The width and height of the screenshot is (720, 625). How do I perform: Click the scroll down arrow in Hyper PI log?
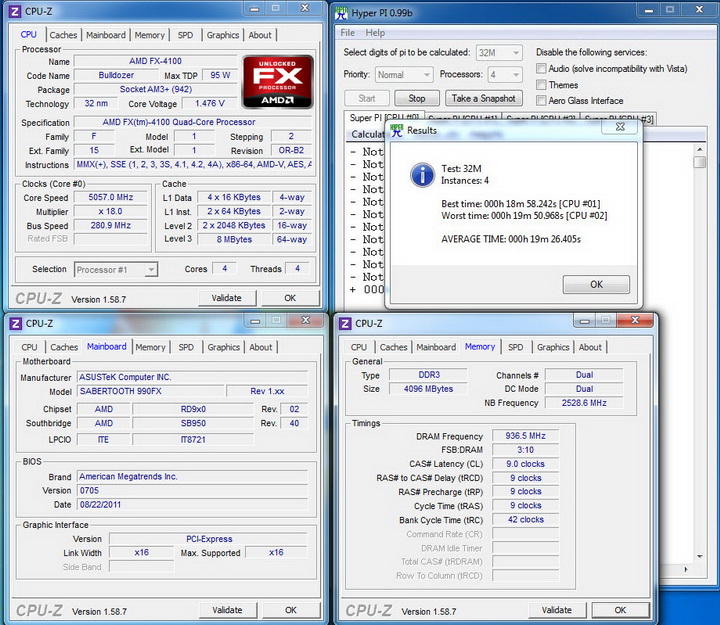coord(699,556)
